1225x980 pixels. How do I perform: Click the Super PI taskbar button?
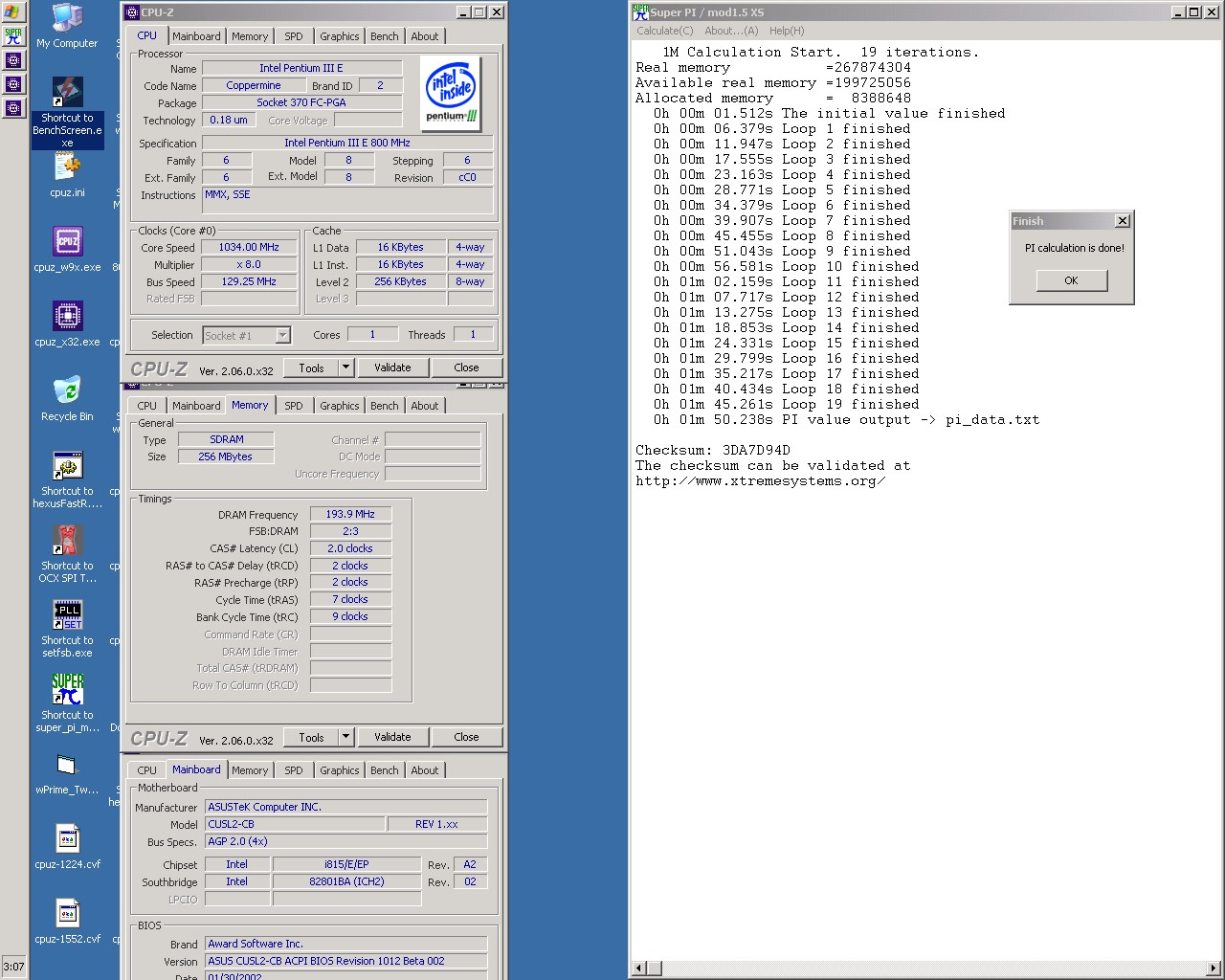pyautogui.click(x=13, y=36)
